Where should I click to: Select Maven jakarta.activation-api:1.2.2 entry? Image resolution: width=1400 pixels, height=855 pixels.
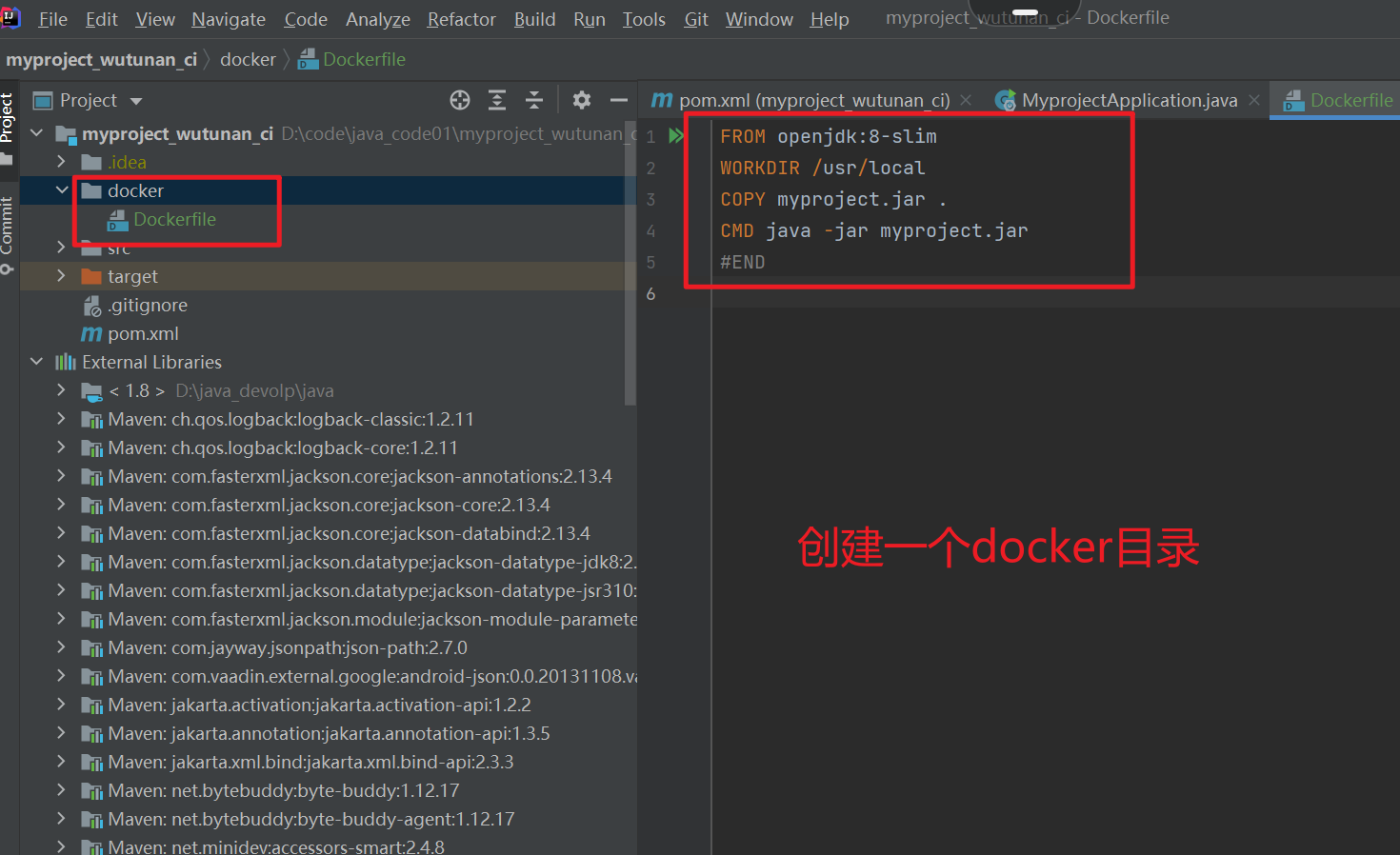click(319, 706)
